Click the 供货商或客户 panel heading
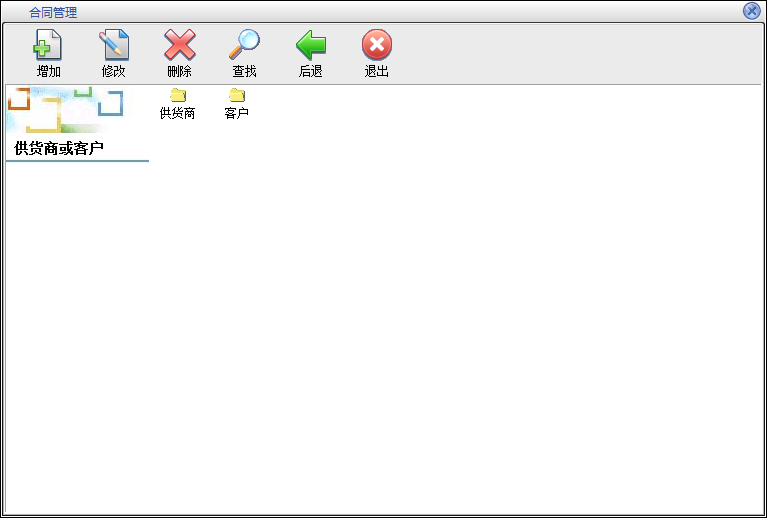This screenshot has width=767, height=518. tap(60, 149)
